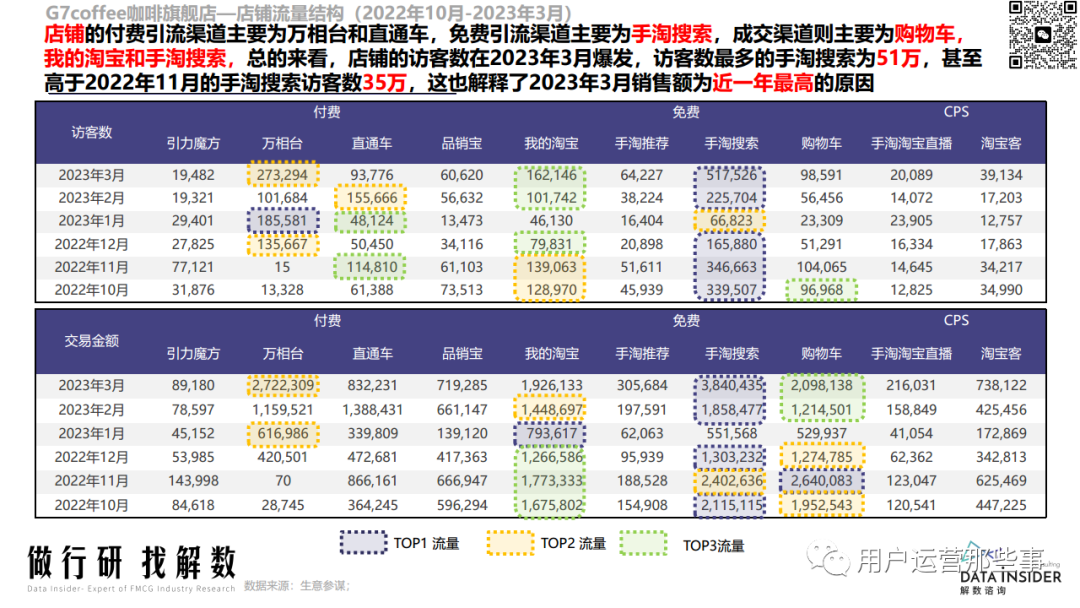The image size is (1080, 608).
Task: Select the green cell 1,675,802
Action: click(551, 505)
